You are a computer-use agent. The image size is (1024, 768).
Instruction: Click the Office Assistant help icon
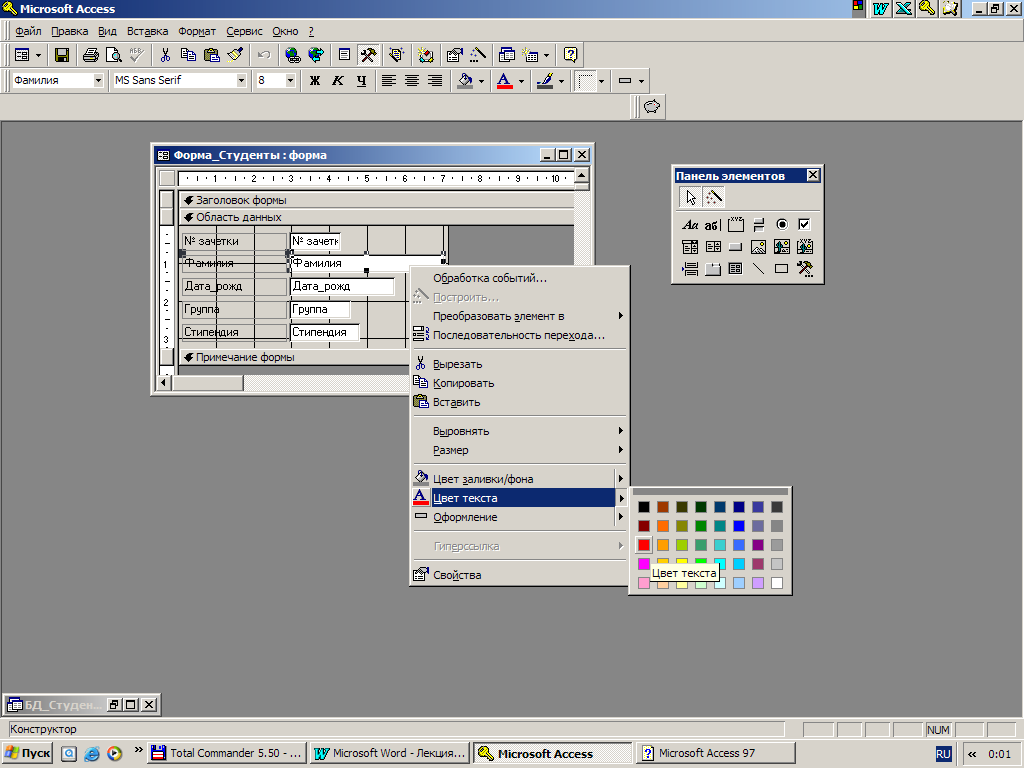tap(571, 55)
